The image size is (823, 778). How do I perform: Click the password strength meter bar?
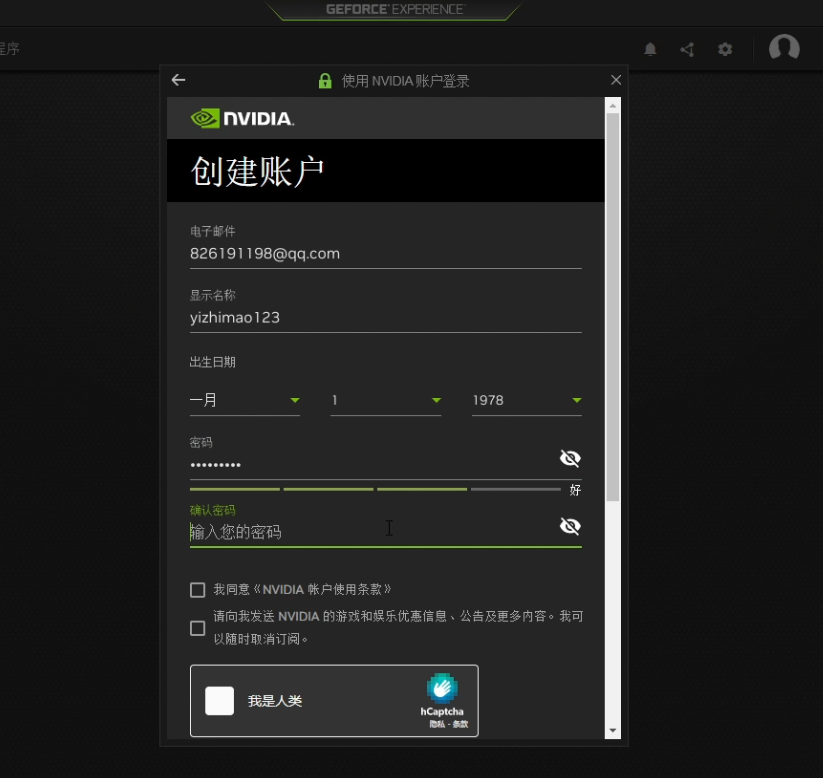coord(375,489)
